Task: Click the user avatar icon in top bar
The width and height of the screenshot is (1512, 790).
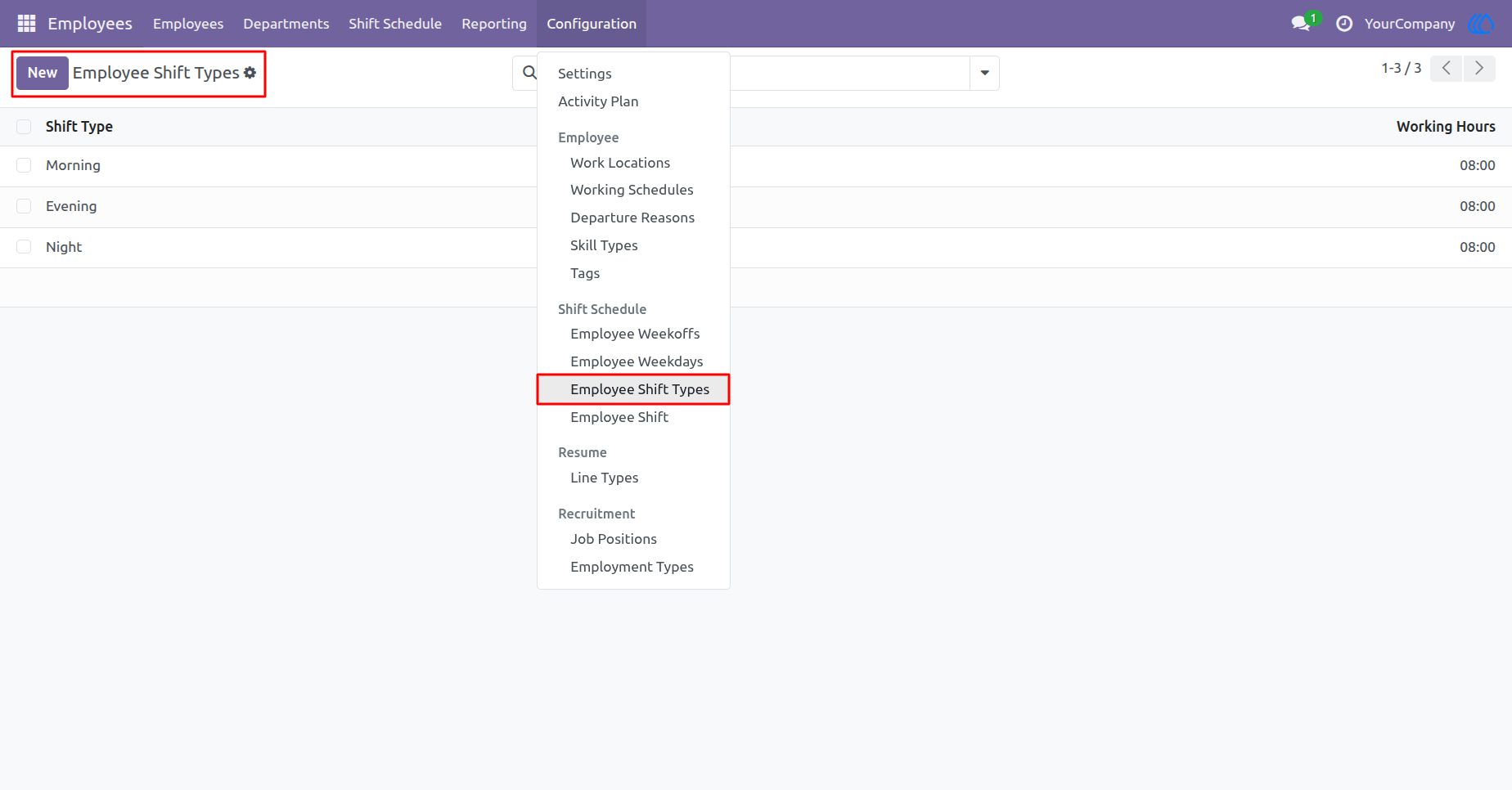Action: tap(1482, 24)
